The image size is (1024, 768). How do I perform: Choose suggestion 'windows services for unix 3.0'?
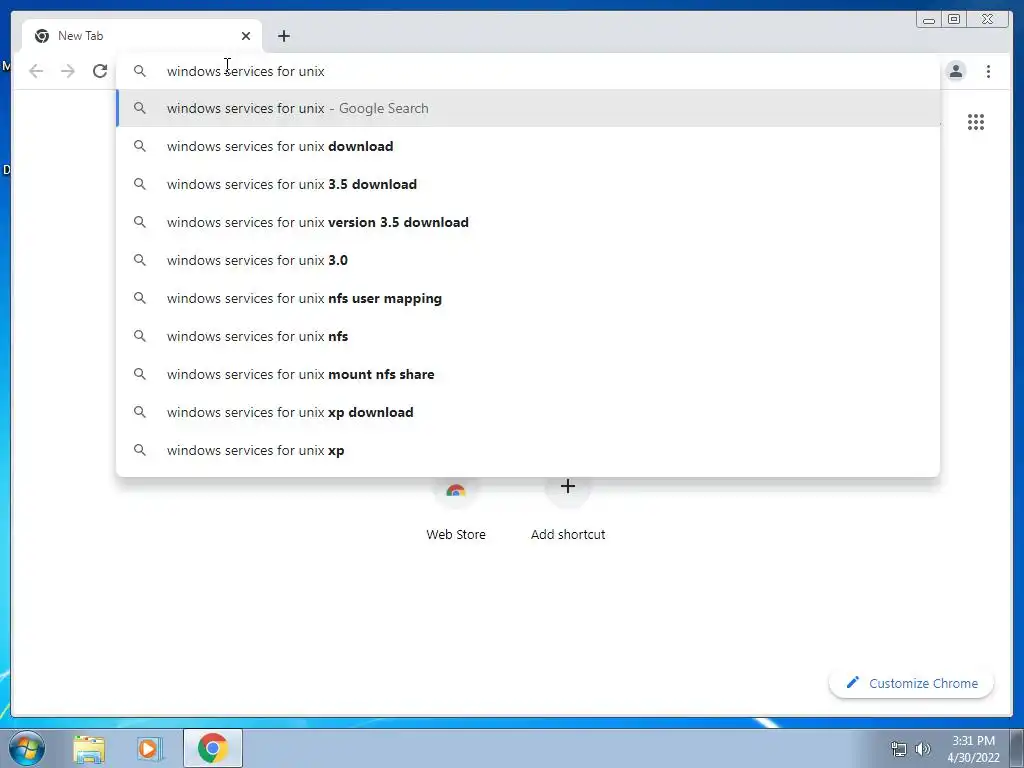point(528,260)
